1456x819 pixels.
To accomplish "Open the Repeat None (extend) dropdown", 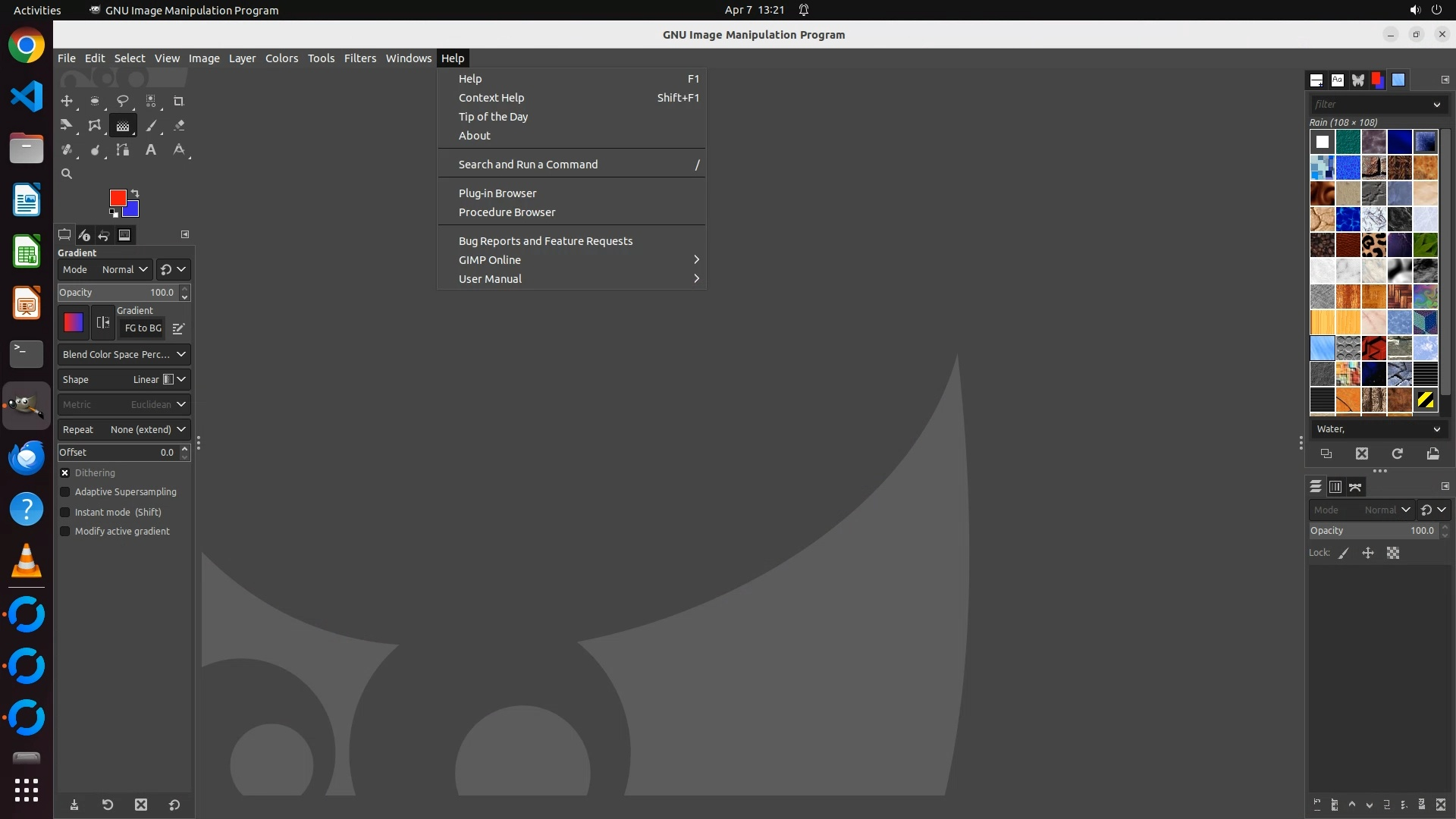I will pos(124,429).
